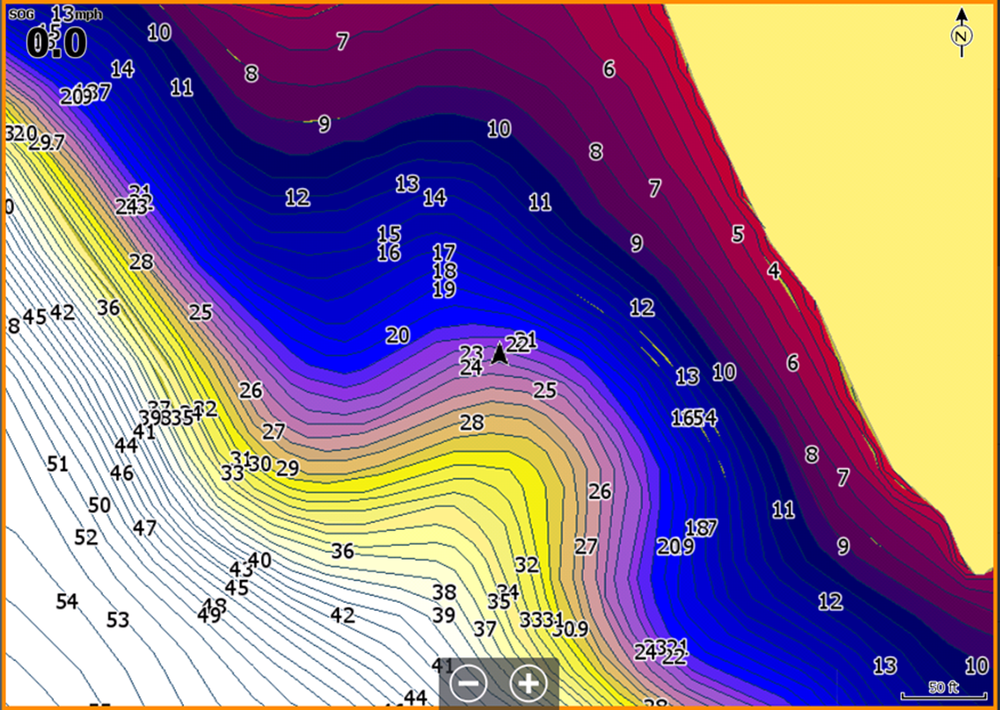
Task: Zoom in with the plus button
Action: pyautogui.click(x=529, y=684)
